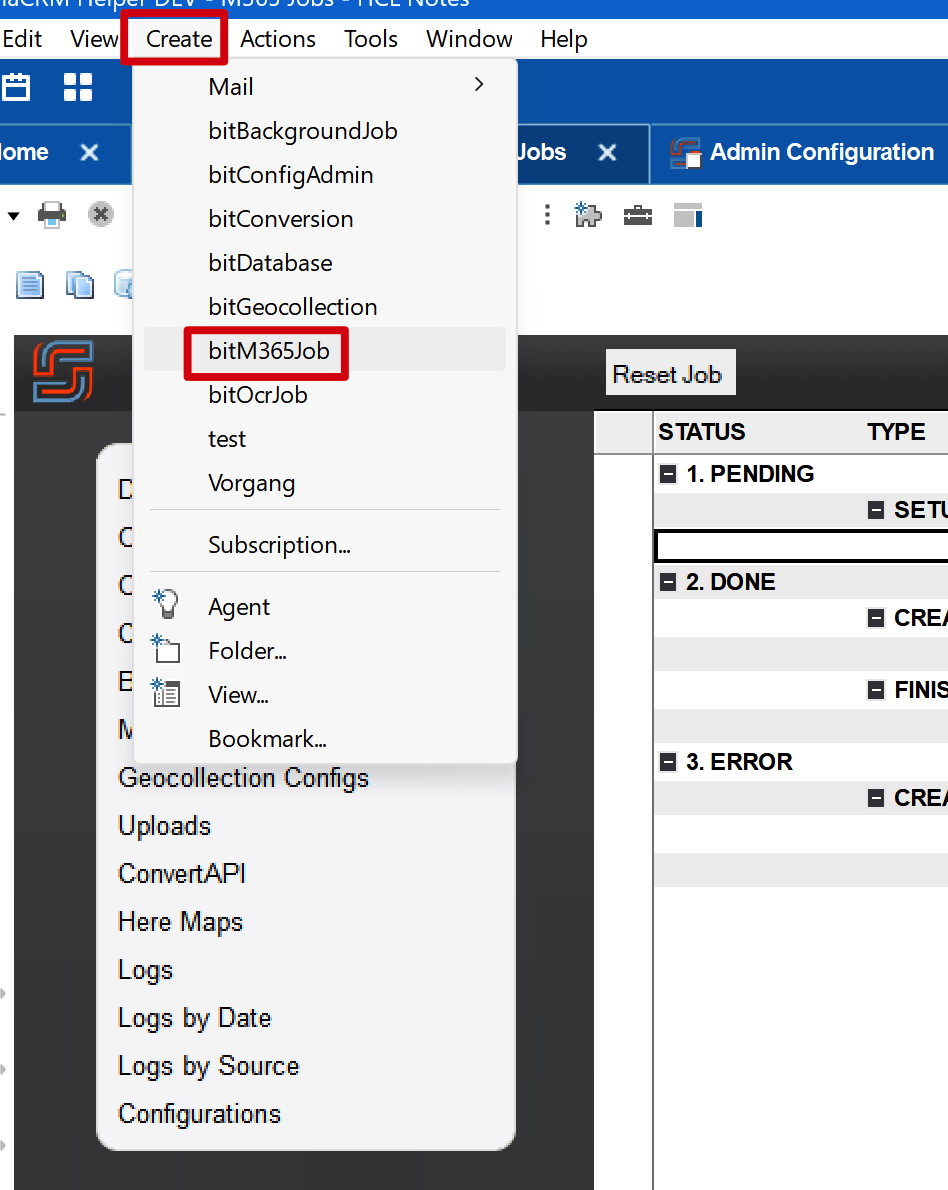
Task: Collapse the 2. DONE category
Action: click(x=669, y=582)
